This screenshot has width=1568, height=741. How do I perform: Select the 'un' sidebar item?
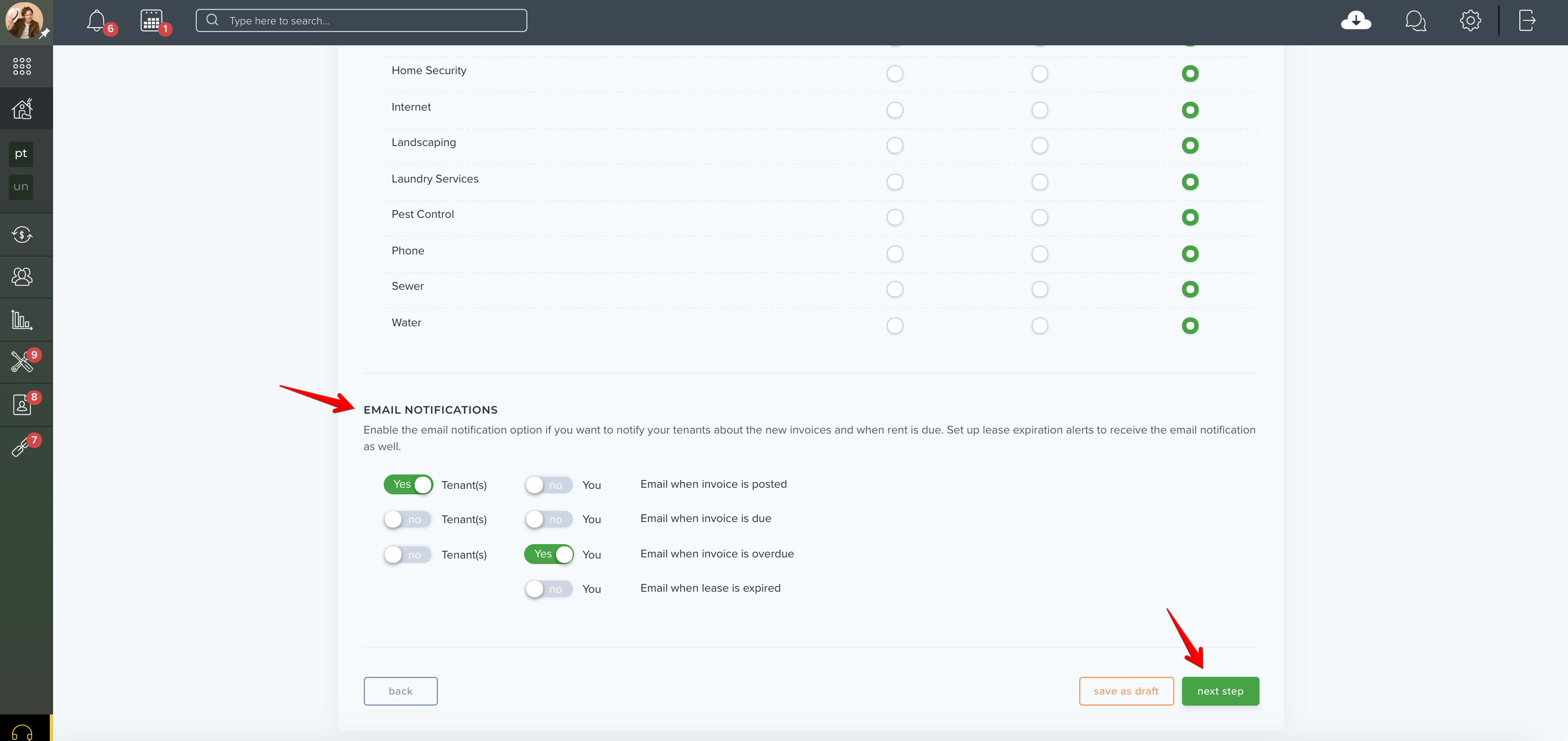22,187
